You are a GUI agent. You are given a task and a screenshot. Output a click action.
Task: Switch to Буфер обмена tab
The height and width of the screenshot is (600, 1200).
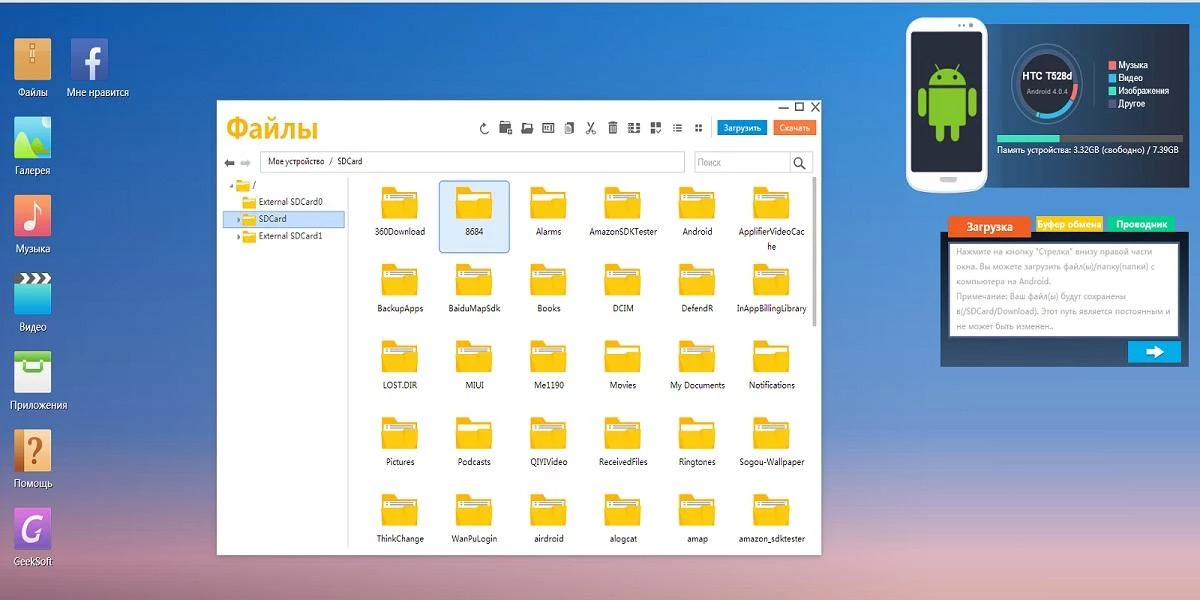tap(1069, 225)
